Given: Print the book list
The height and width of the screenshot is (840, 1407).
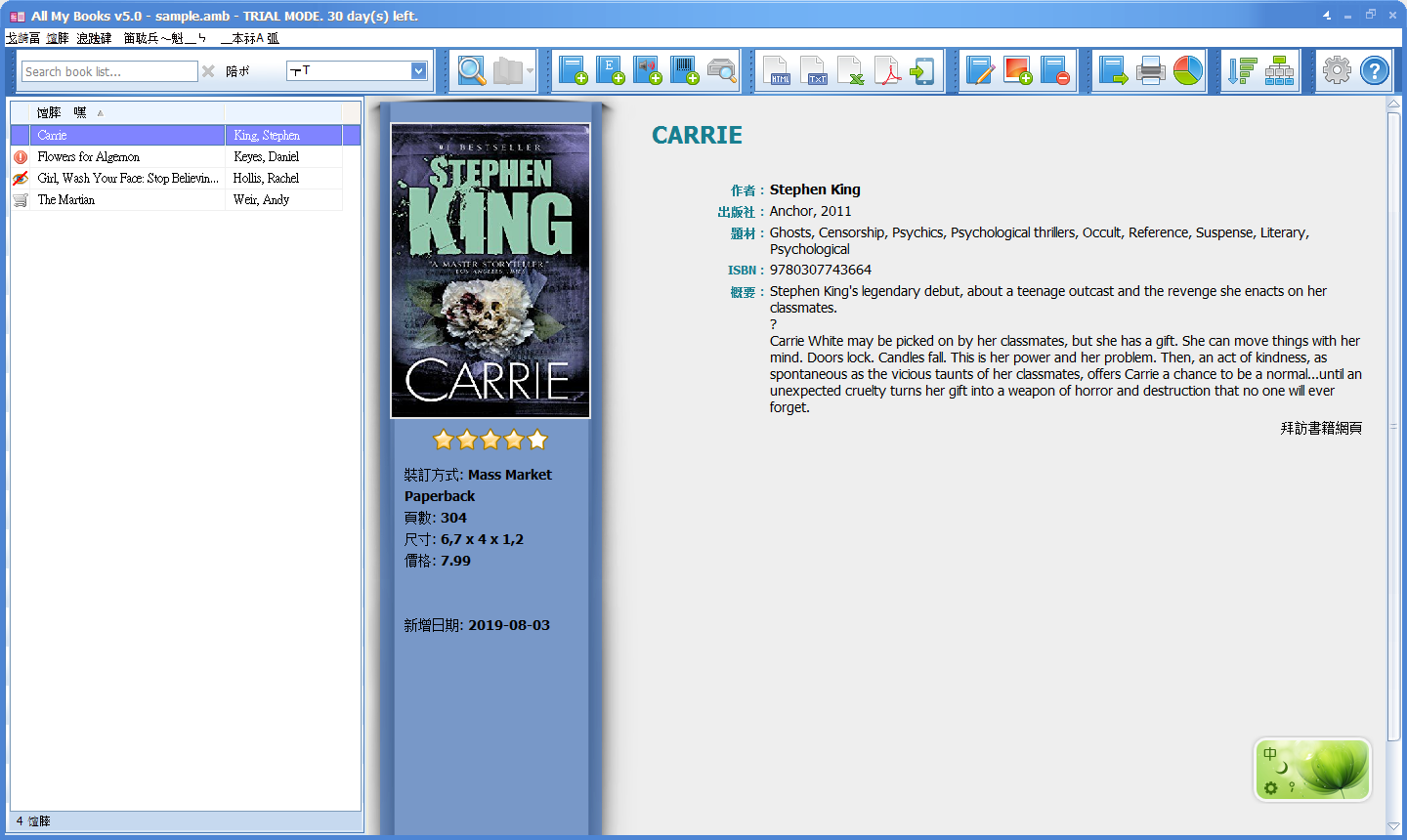Looking at the screenshot, I should [x=1150, y=70].
